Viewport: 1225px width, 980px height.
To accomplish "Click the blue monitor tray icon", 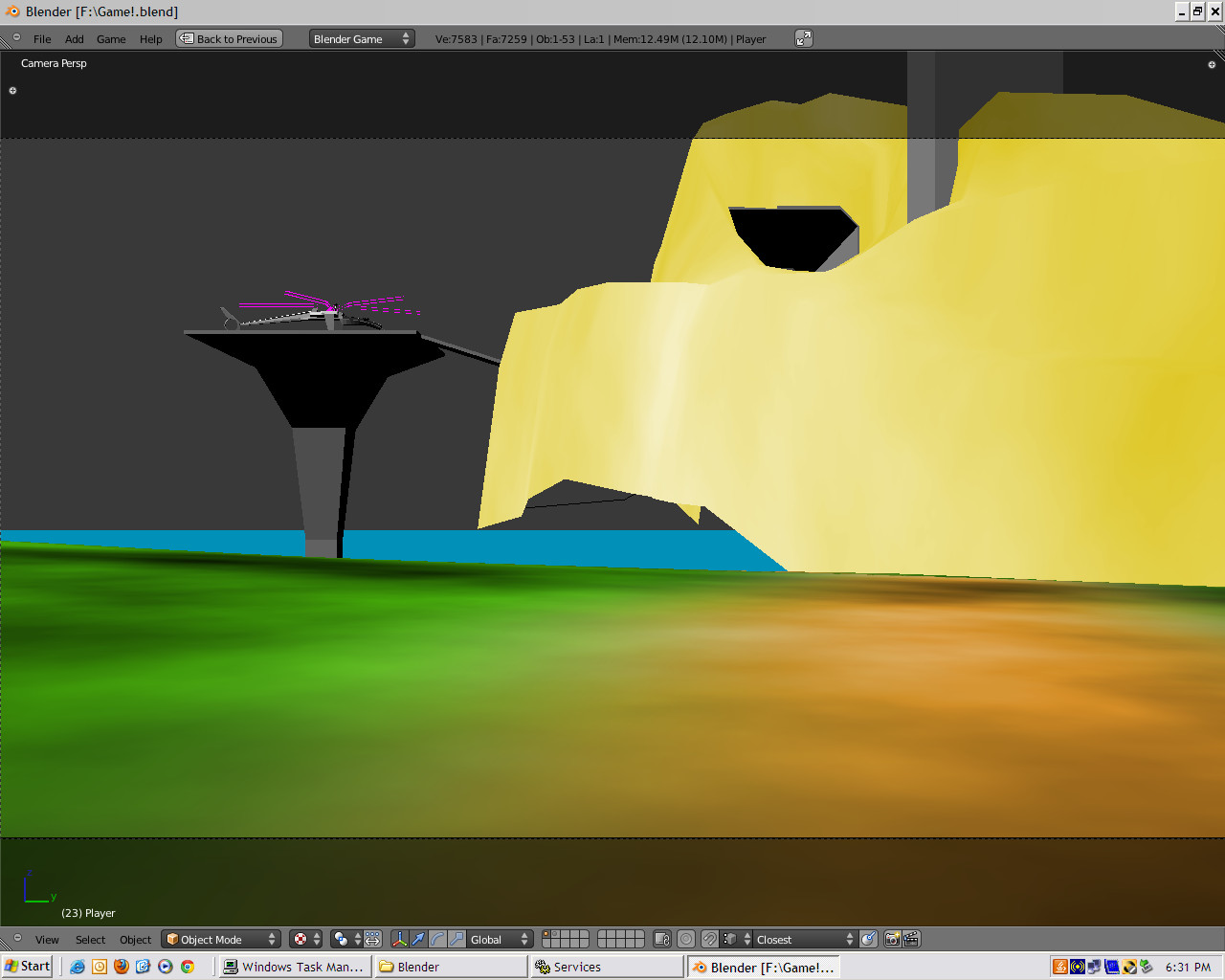I will coord(1112,967).
